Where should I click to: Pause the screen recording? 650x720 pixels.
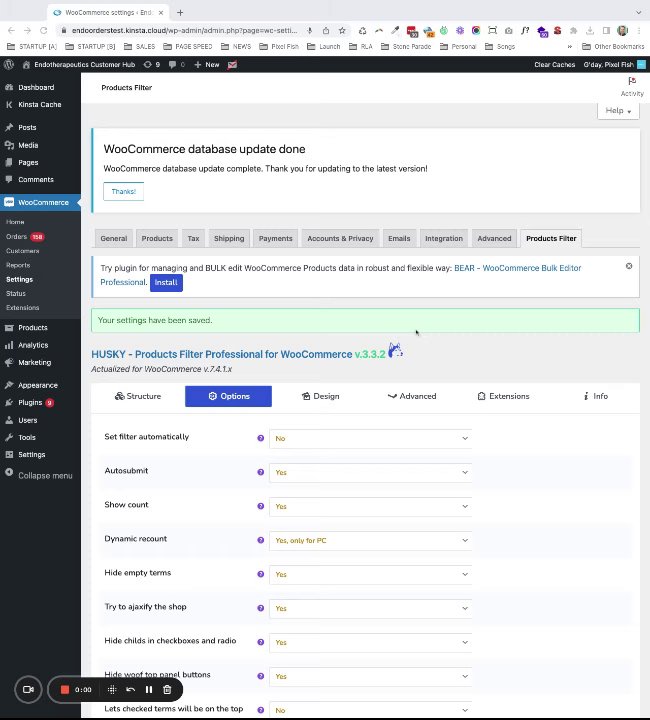(149, 689)
